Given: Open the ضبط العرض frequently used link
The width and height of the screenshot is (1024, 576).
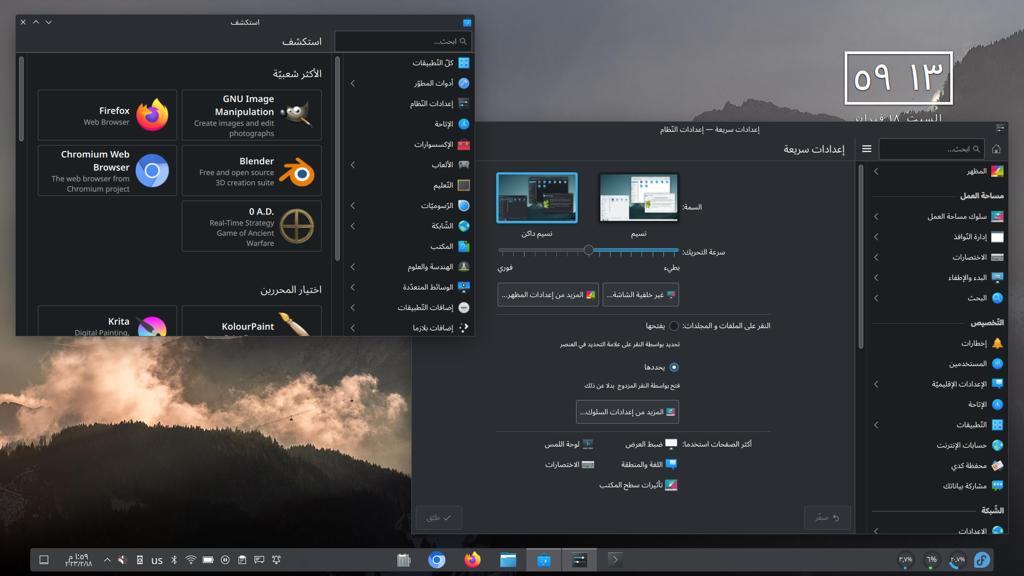Looking at the screenshot, I should 651,444.
